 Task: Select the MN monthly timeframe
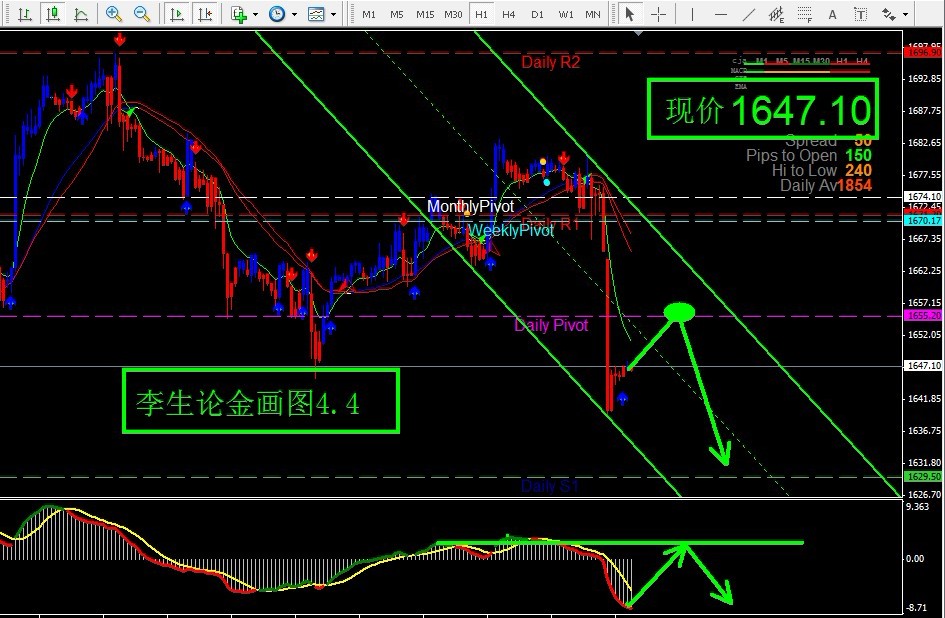593,14
